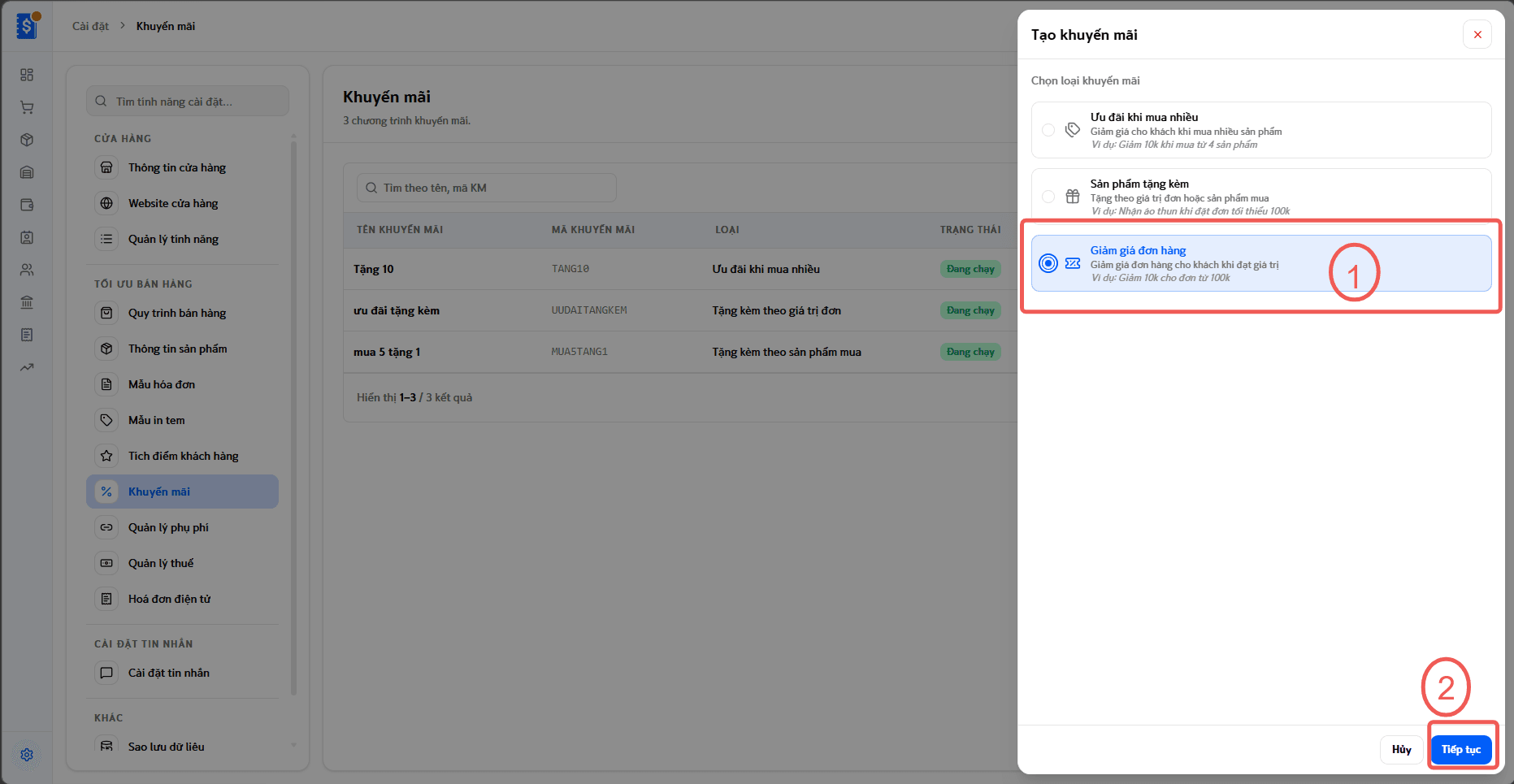Open Sao lưu dữ liệu settings
1514x784 pixels.
coord(182,747)
